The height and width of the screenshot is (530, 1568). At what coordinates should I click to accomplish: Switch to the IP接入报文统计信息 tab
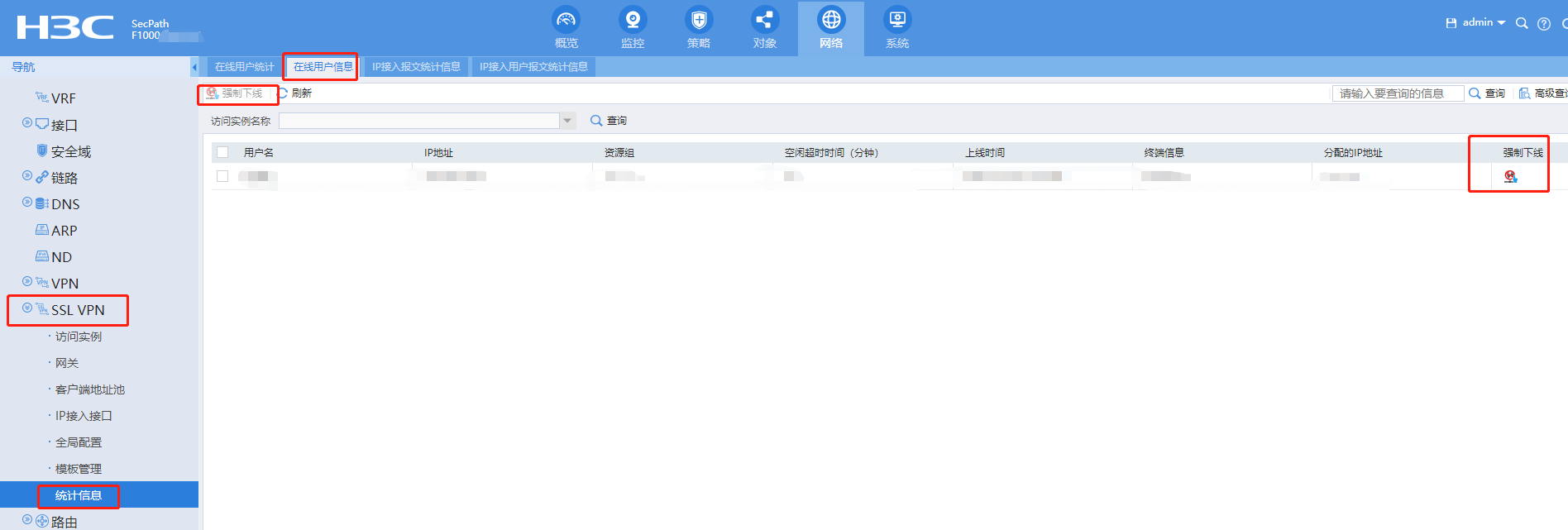pos(416,67)
